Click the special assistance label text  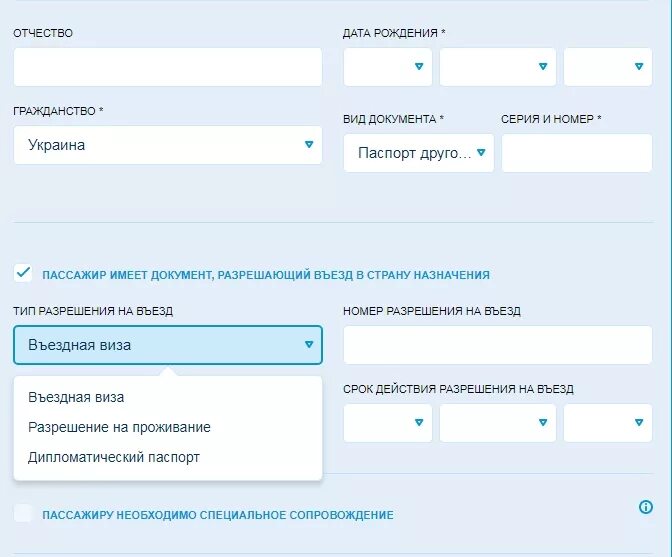coord(218,515)
